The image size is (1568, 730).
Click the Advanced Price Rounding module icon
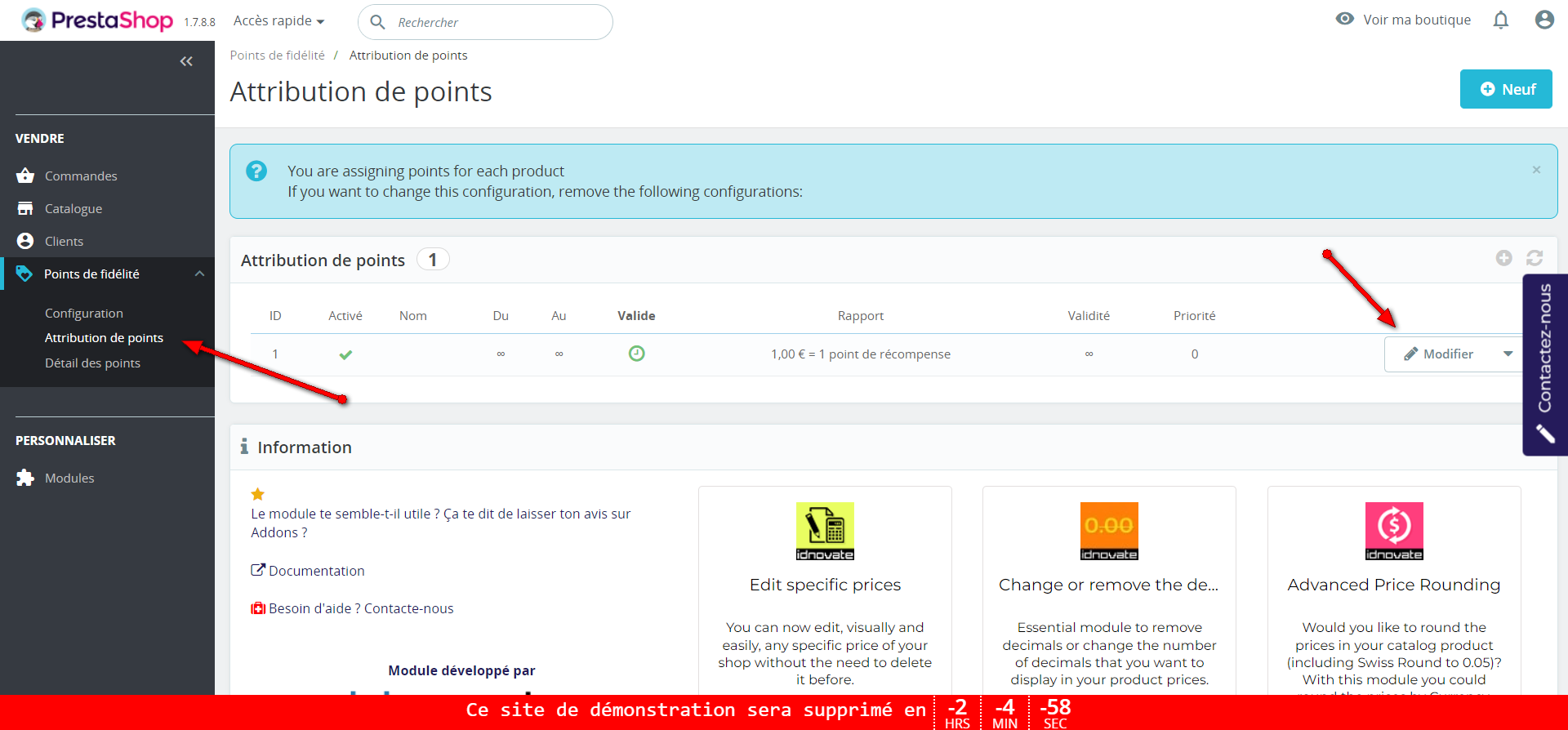click(x=1394, y=531)
